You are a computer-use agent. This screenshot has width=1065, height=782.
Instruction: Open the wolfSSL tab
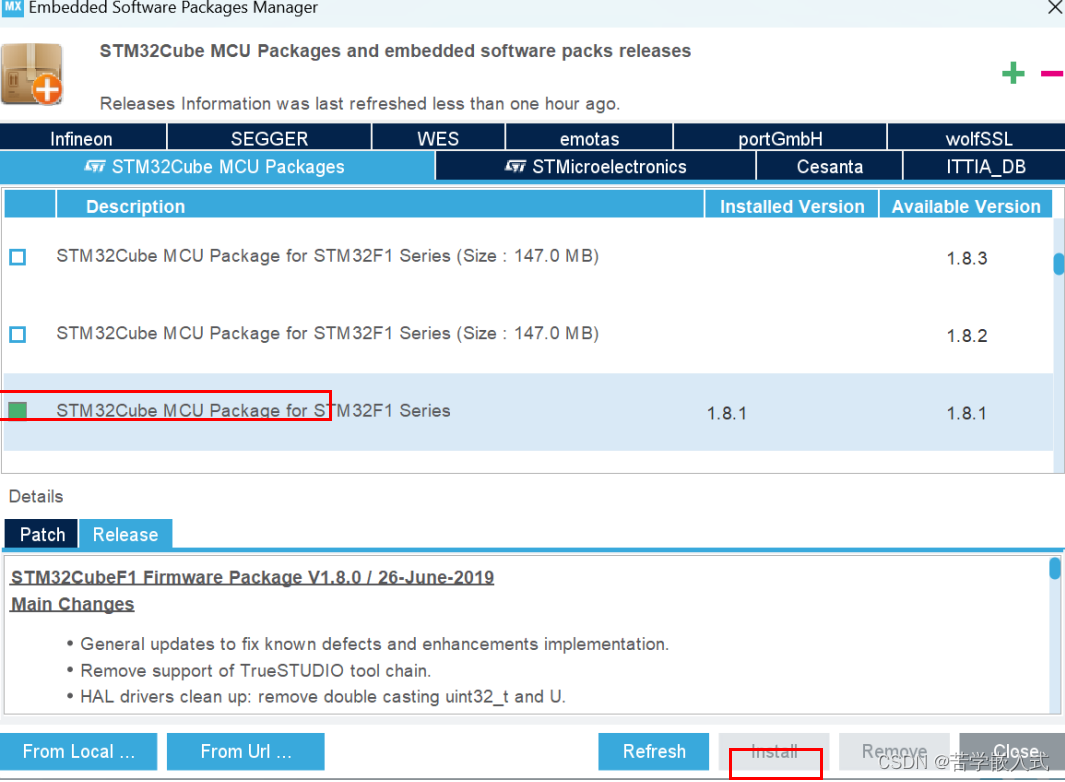click(977, 138)
